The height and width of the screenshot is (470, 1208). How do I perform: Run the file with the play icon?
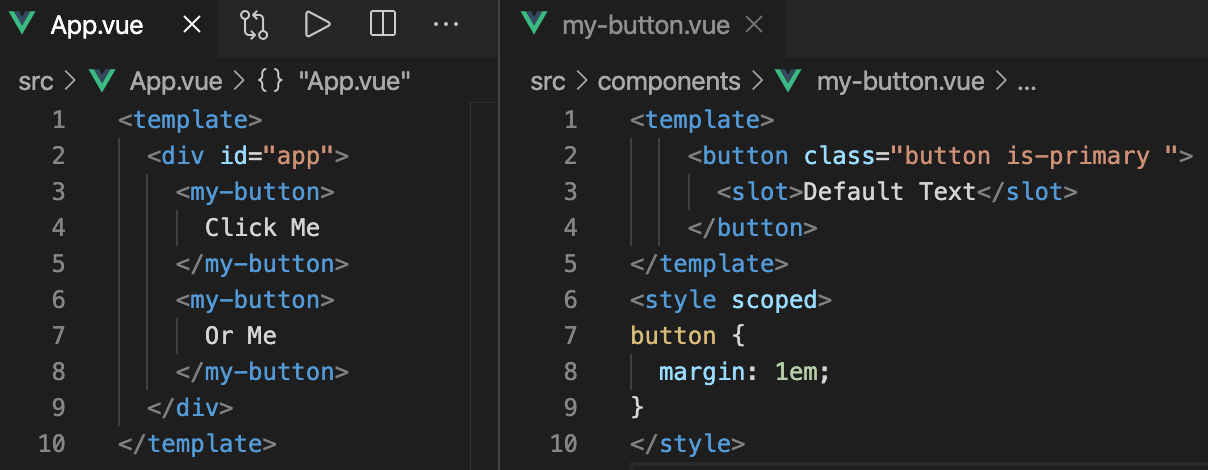pyautogui.click(x=318, y=24)
